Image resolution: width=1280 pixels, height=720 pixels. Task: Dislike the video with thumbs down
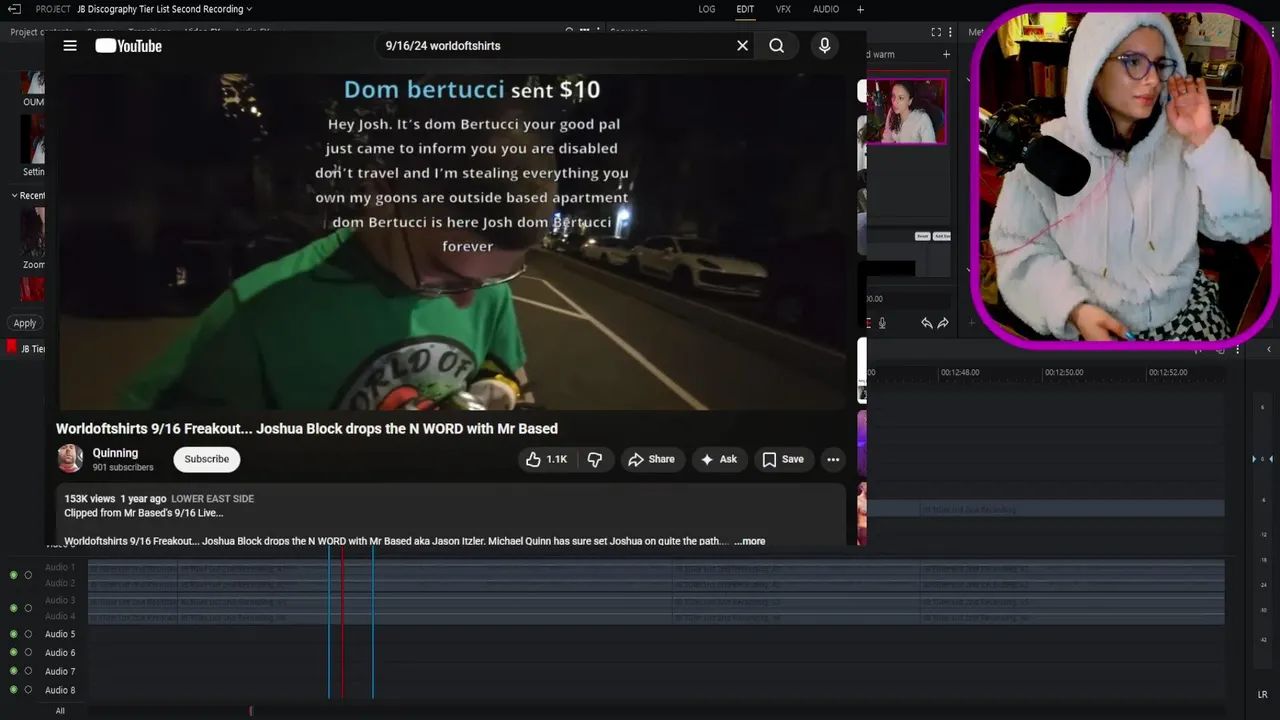click(595, 459)
